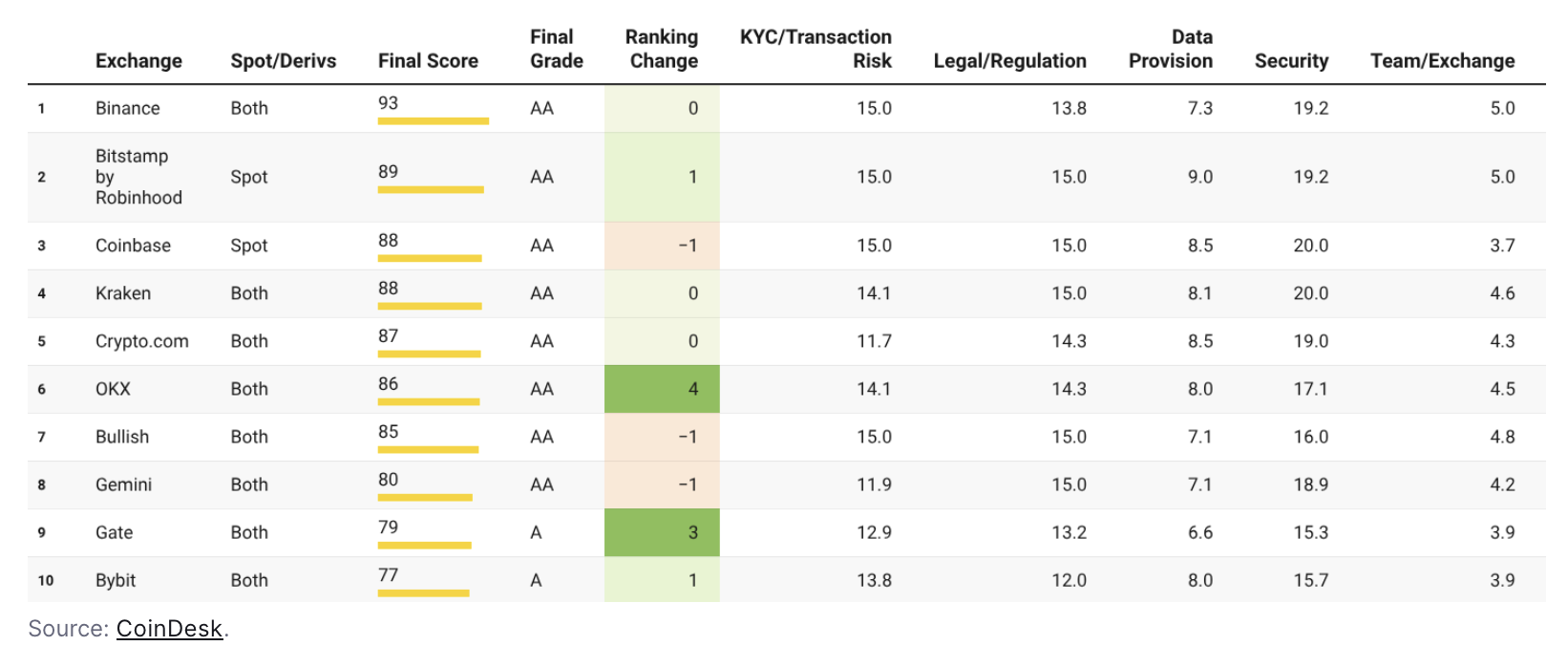Click the Bullish exchange name

pyautogui.click(x=122, y=437)
